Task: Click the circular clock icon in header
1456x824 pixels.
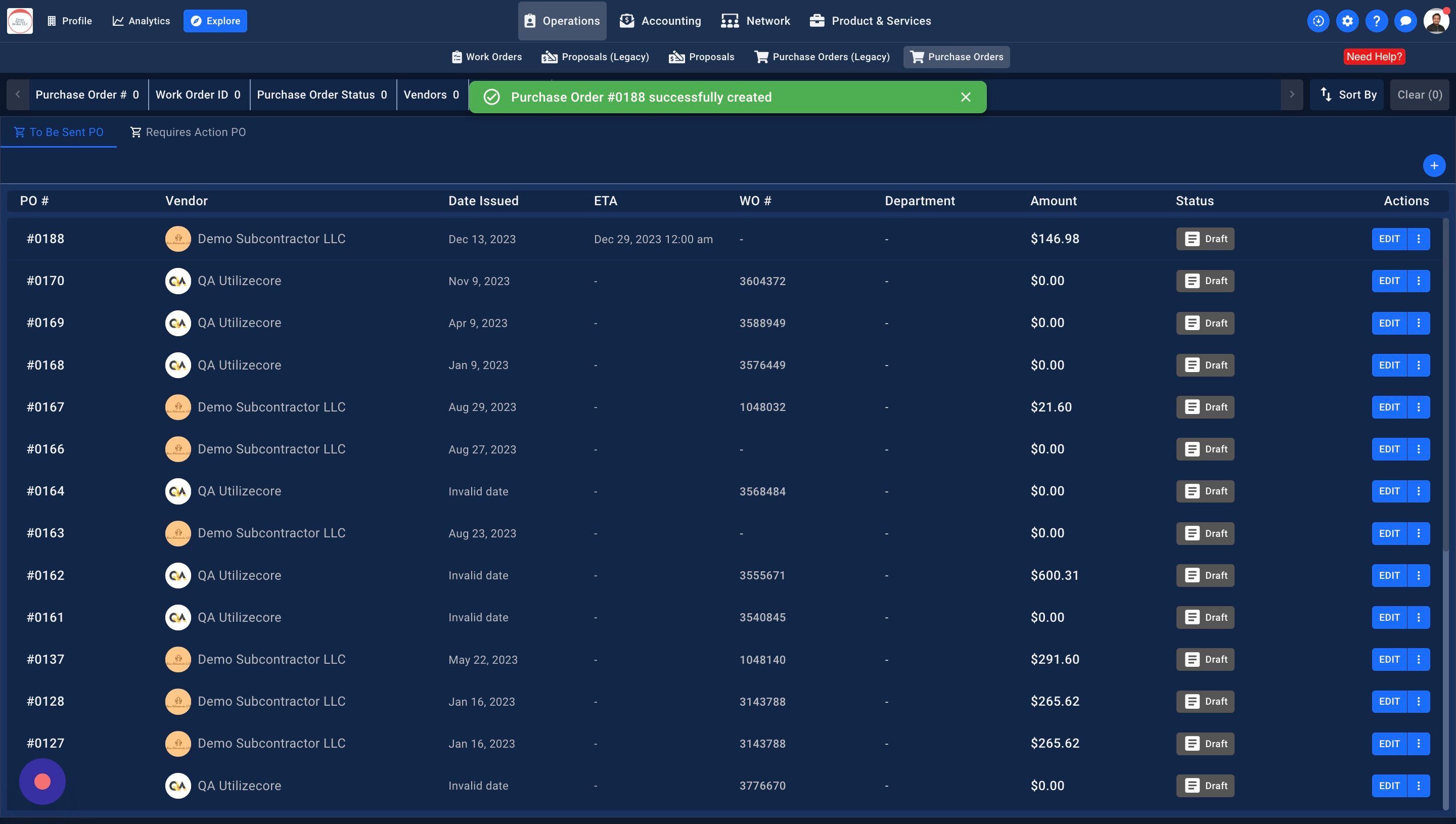Action: [1318, 21]
